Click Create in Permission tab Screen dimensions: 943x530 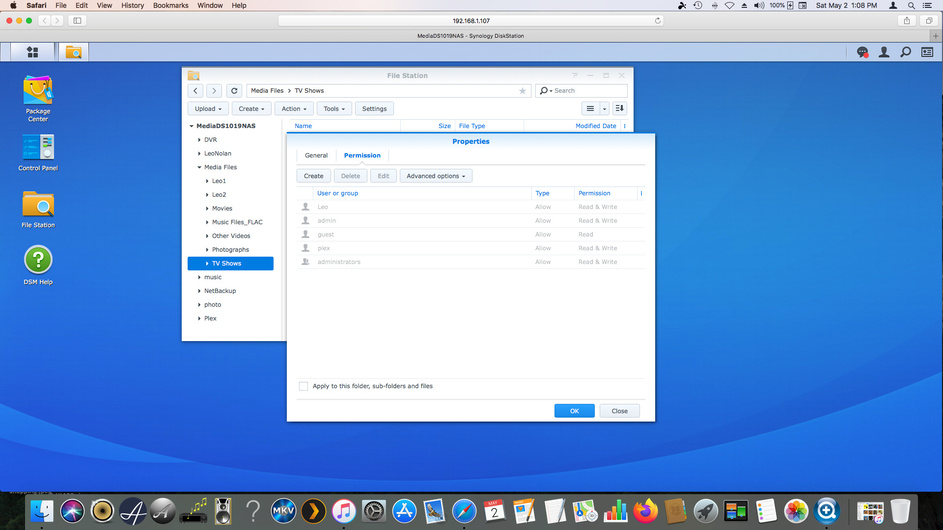313,176
